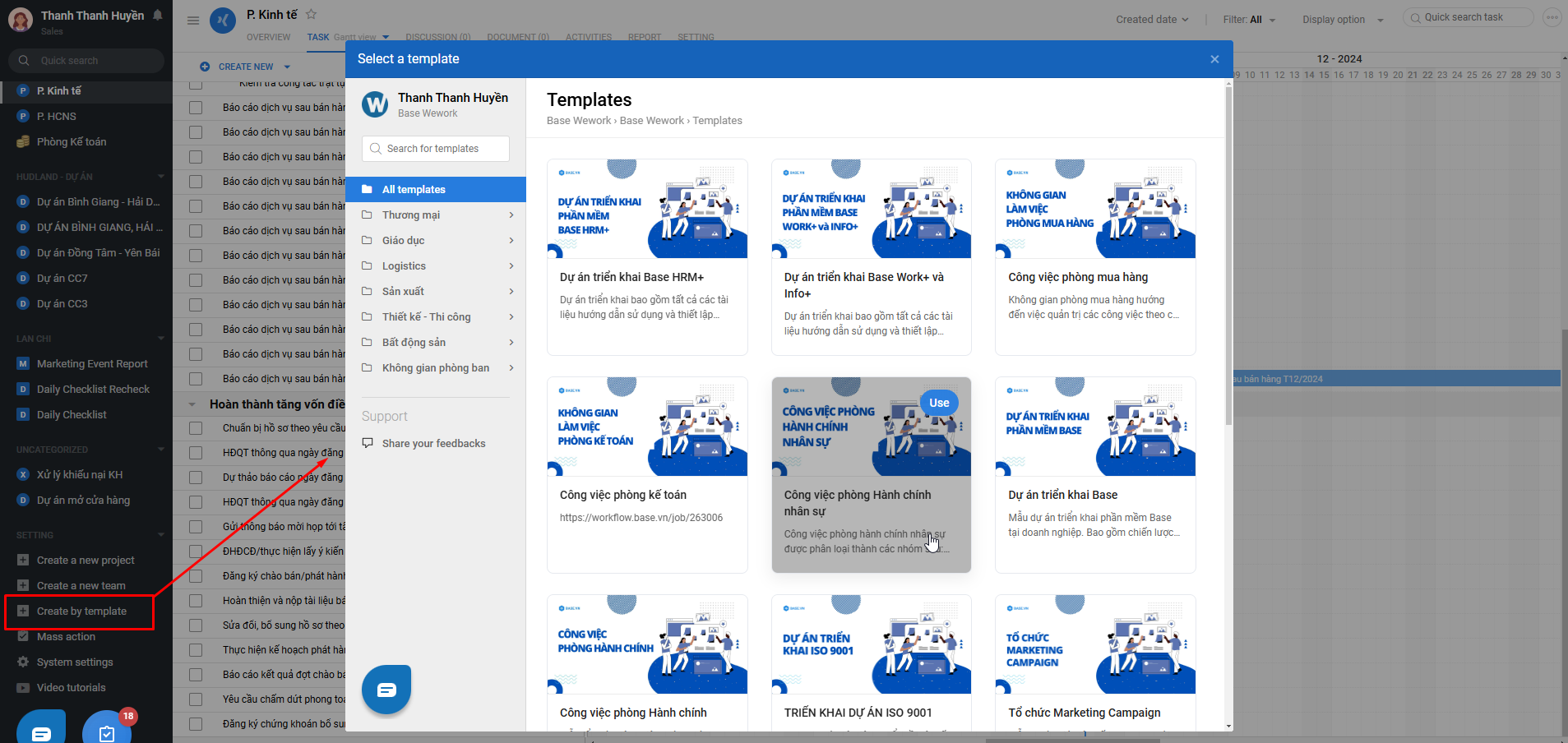Check the Yêu cầu chấm dứt phong toả task
The image size is (1568, 743).
point(196,699)
